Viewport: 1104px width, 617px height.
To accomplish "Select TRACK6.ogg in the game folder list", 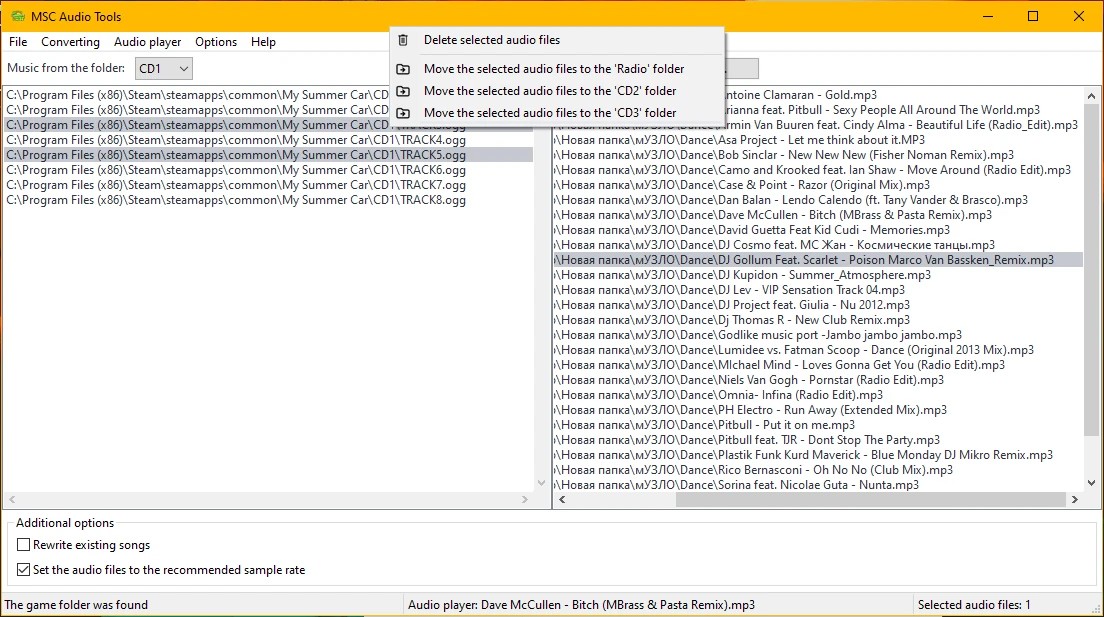I will [268, 170].
